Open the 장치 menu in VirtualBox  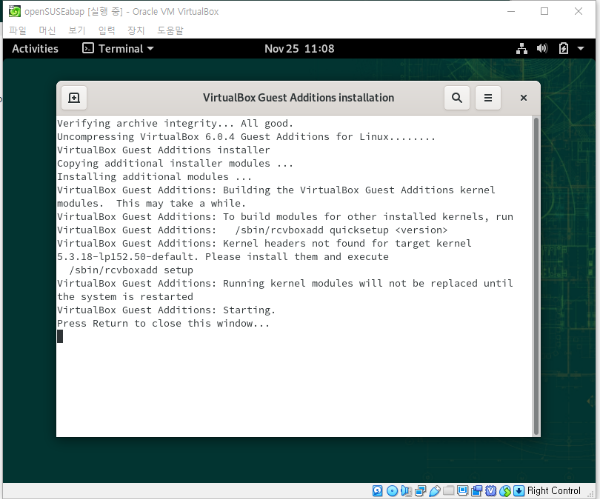click(136, 30)
